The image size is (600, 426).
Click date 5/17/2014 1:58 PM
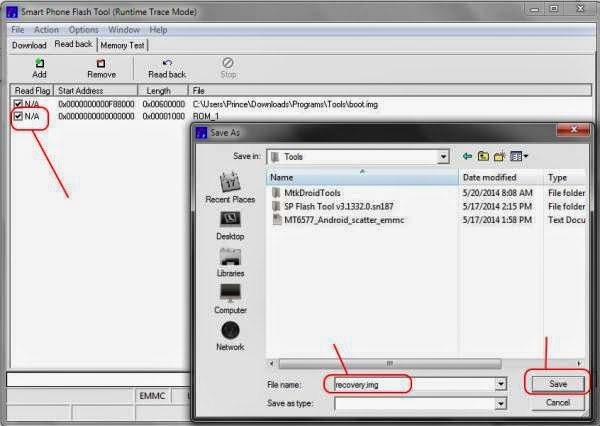click(x=497, y=220)
